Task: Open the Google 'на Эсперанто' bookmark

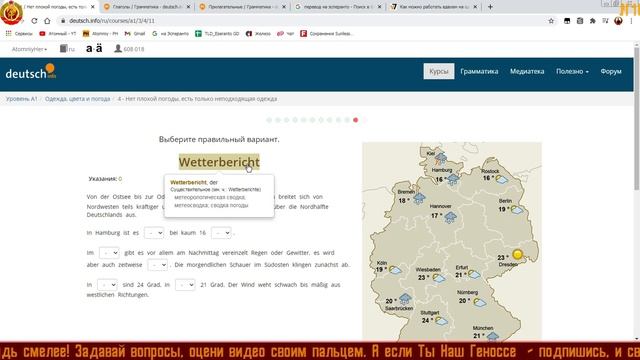Action: coord(170,33)
